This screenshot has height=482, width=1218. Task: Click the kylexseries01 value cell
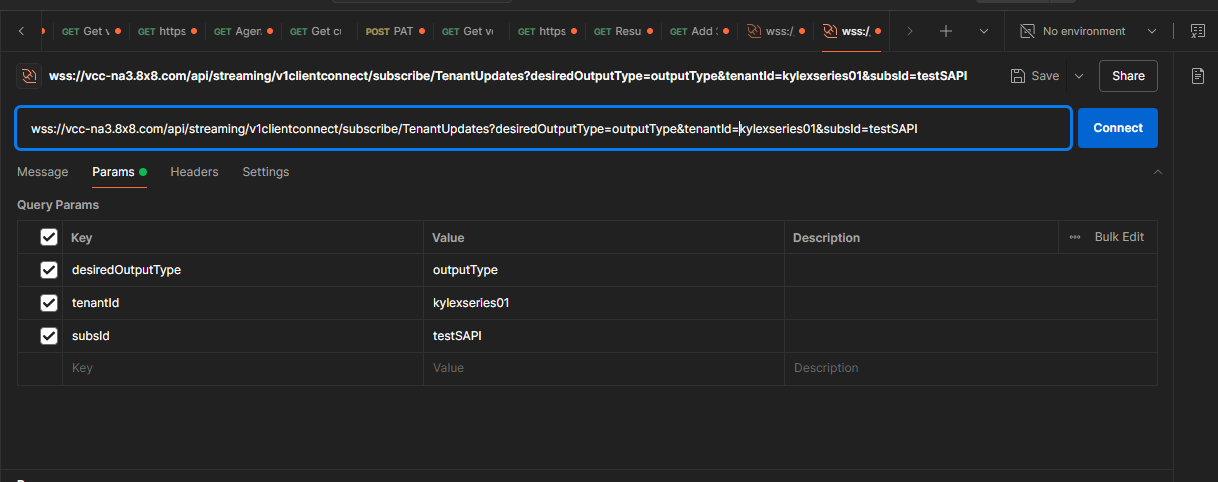(604, 303)
